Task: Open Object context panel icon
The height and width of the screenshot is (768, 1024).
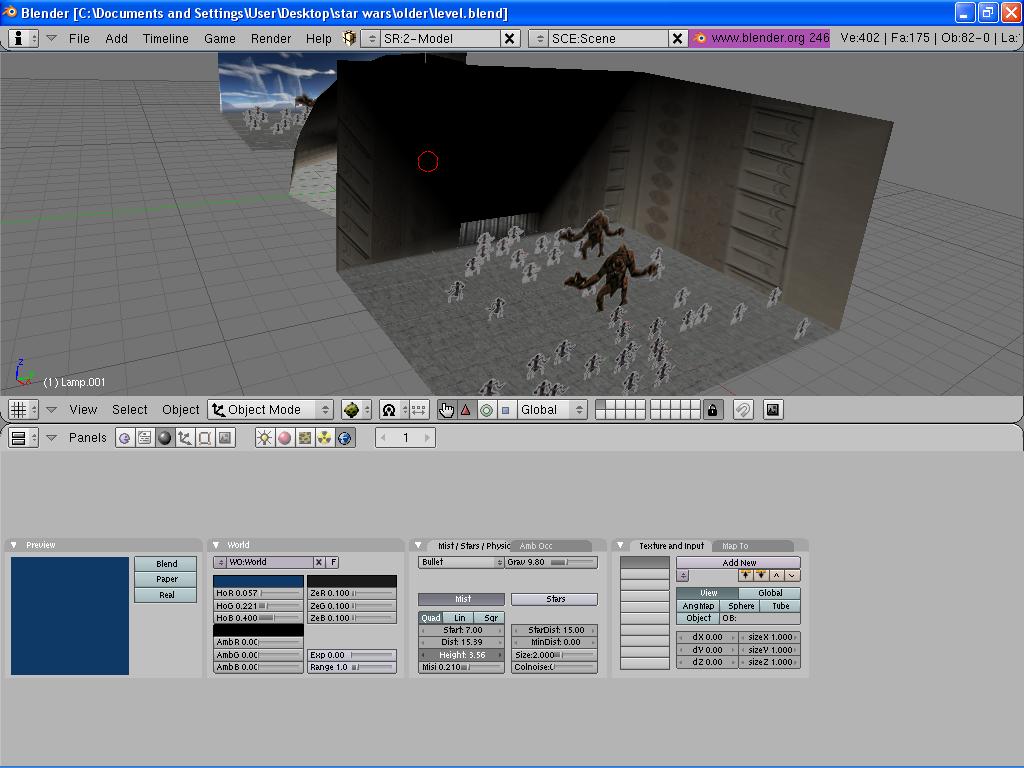Action: point(185,438)
